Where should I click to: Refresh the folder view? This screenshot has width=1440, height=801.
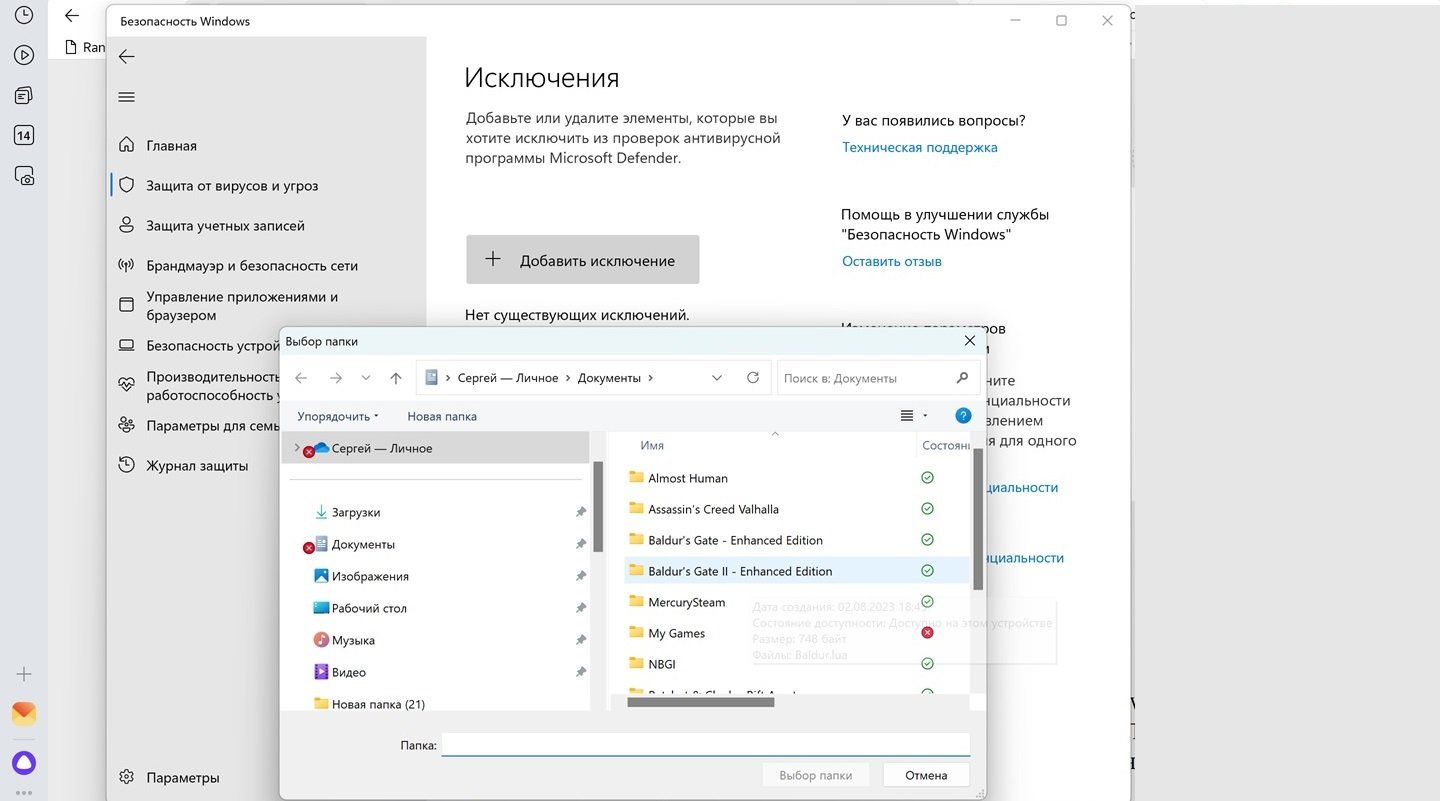coord(753,378)
